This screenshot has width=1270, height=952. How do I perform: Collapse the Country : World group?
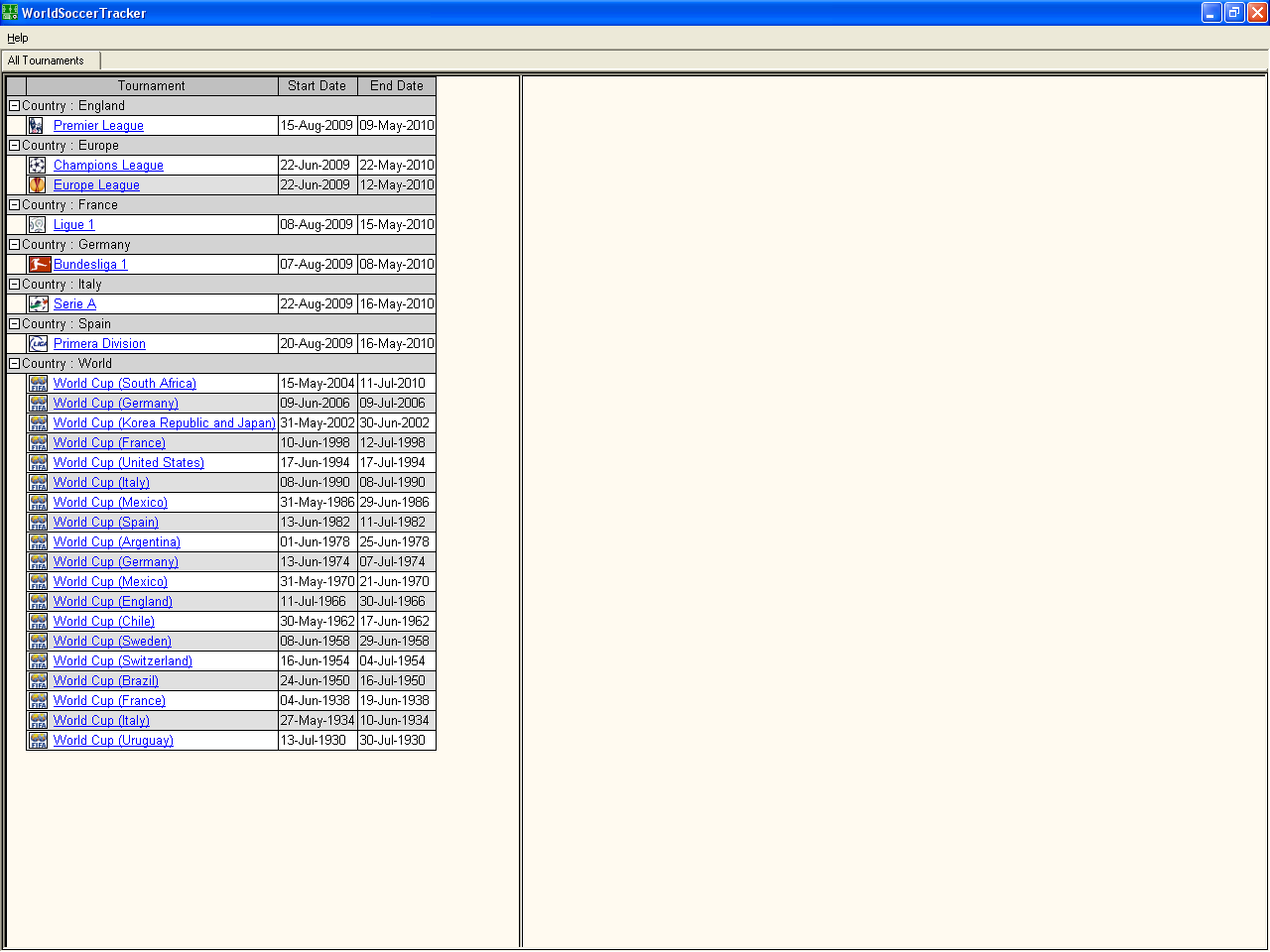pos(14,364)
